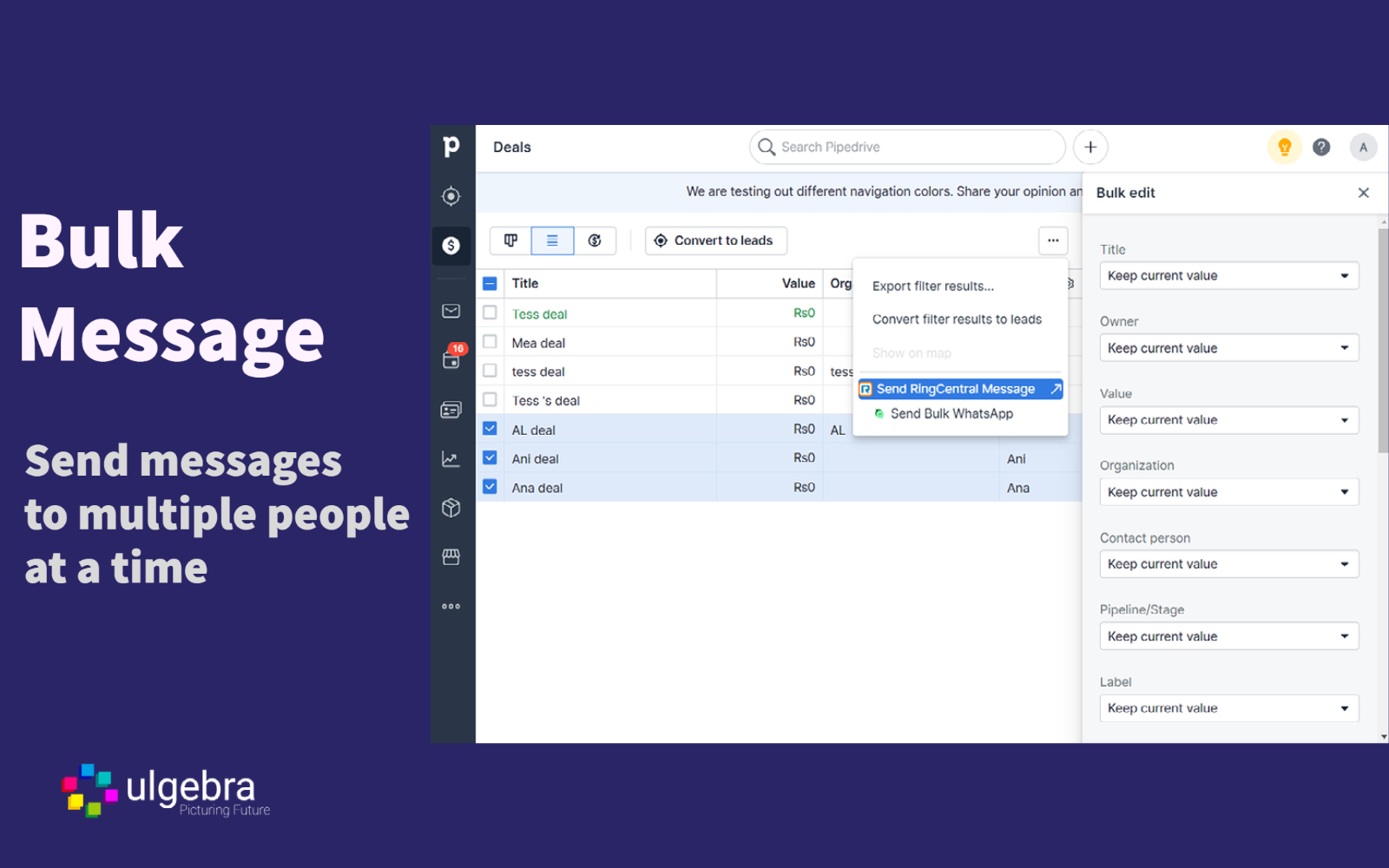1389x868 pixels.
Task: Open the Ana deal title link
Action: pos(537,489)
